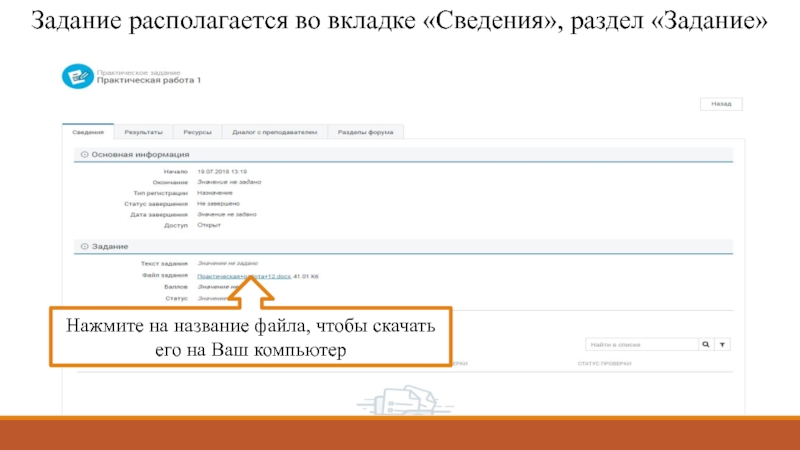Click the «Найти в списке» search field

click(640, 344)
